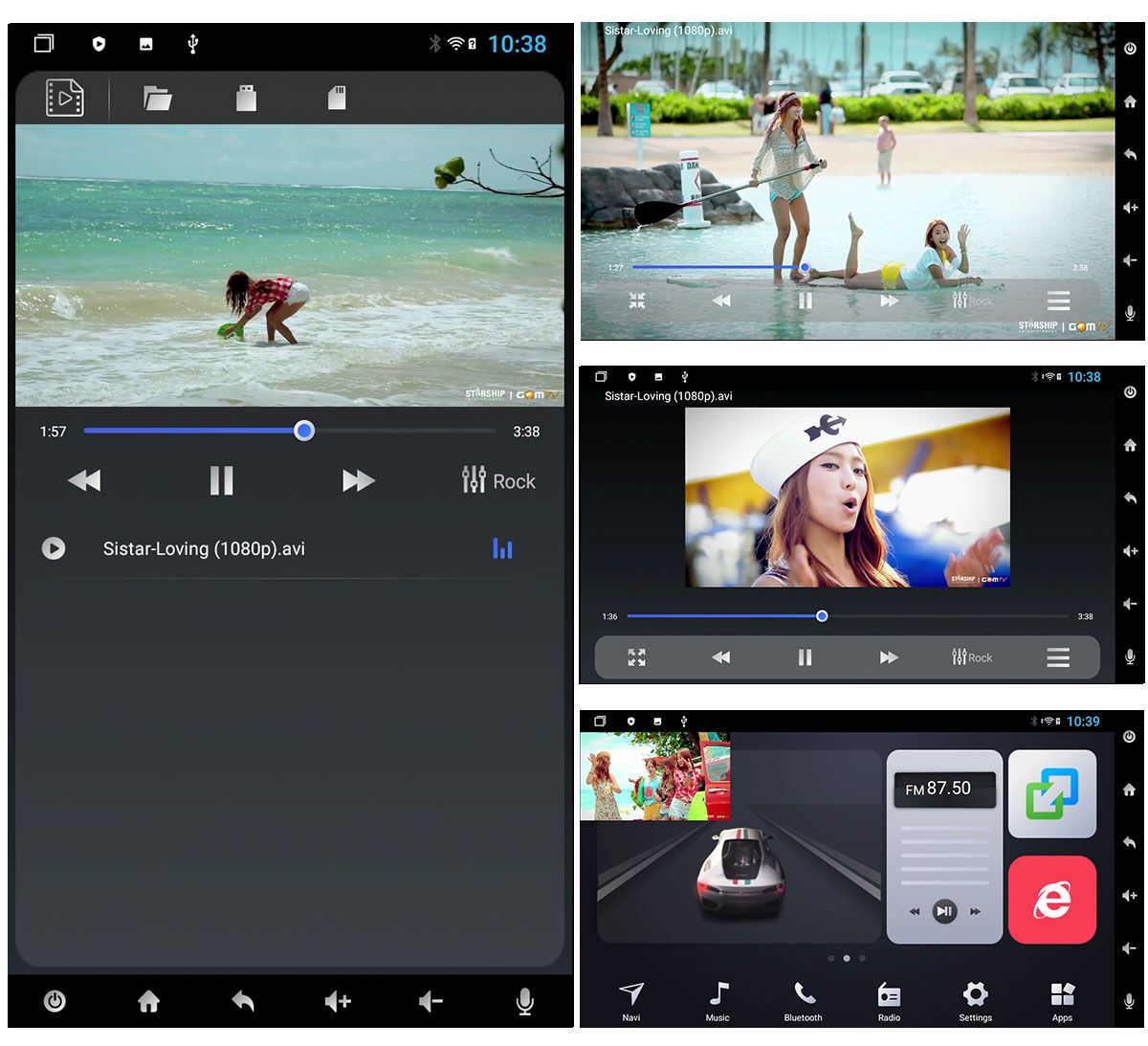The height and width of the screenshot is (1046, 1148).
Task: Open Music app on home screen
Action: click(717, 1002)
